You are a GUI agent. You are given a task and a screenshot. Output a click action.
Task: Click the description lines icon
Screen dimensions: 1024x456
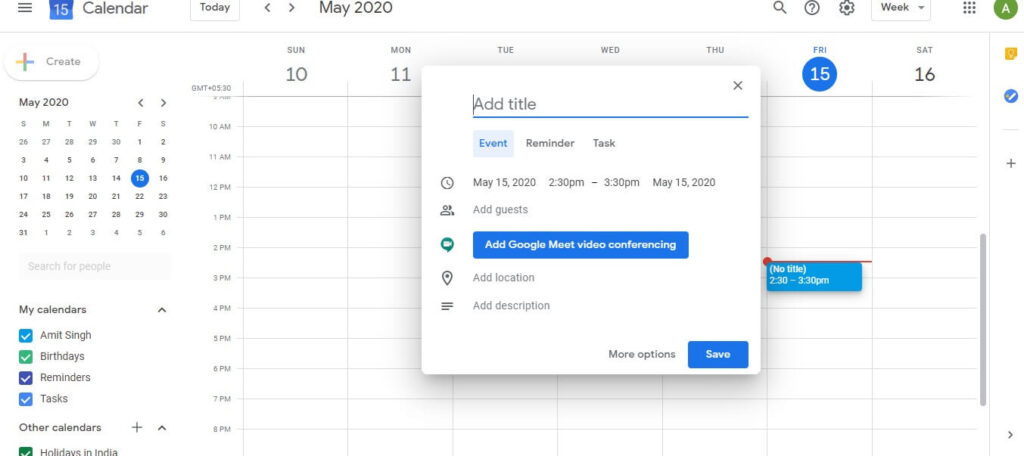[447, 306]
